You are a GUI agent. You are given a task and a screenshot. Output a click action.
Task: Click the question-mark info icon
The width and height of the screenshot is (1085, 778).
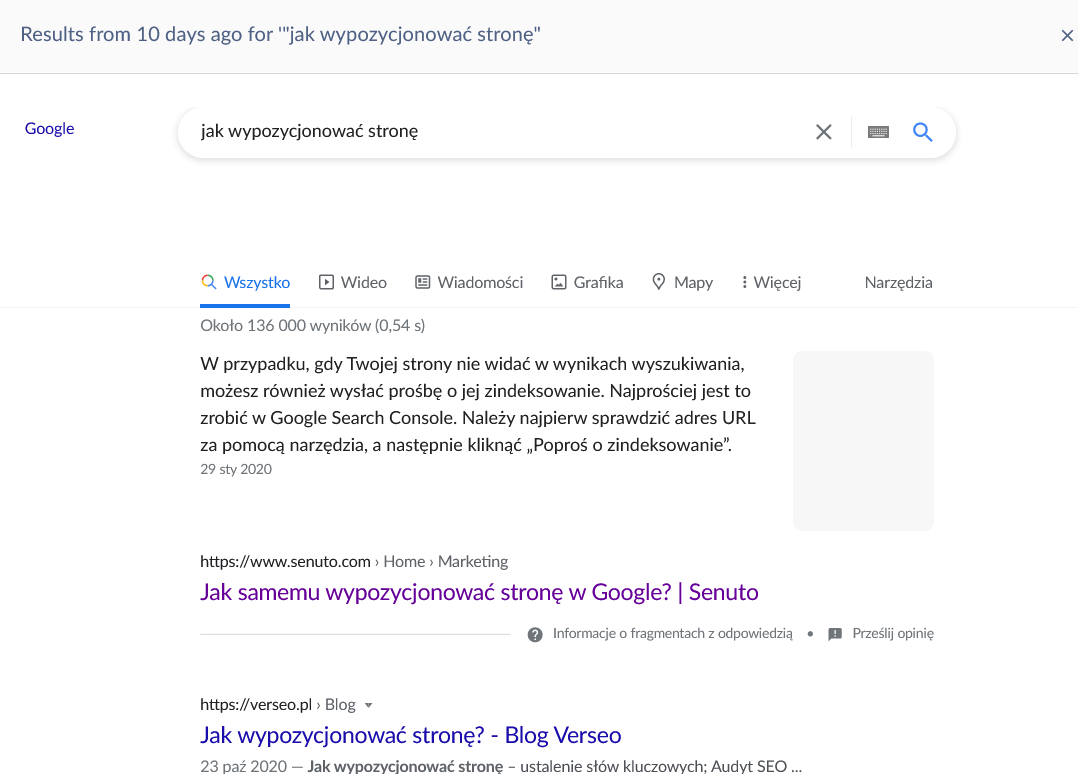pyautogui.click(x=535, y=635)
